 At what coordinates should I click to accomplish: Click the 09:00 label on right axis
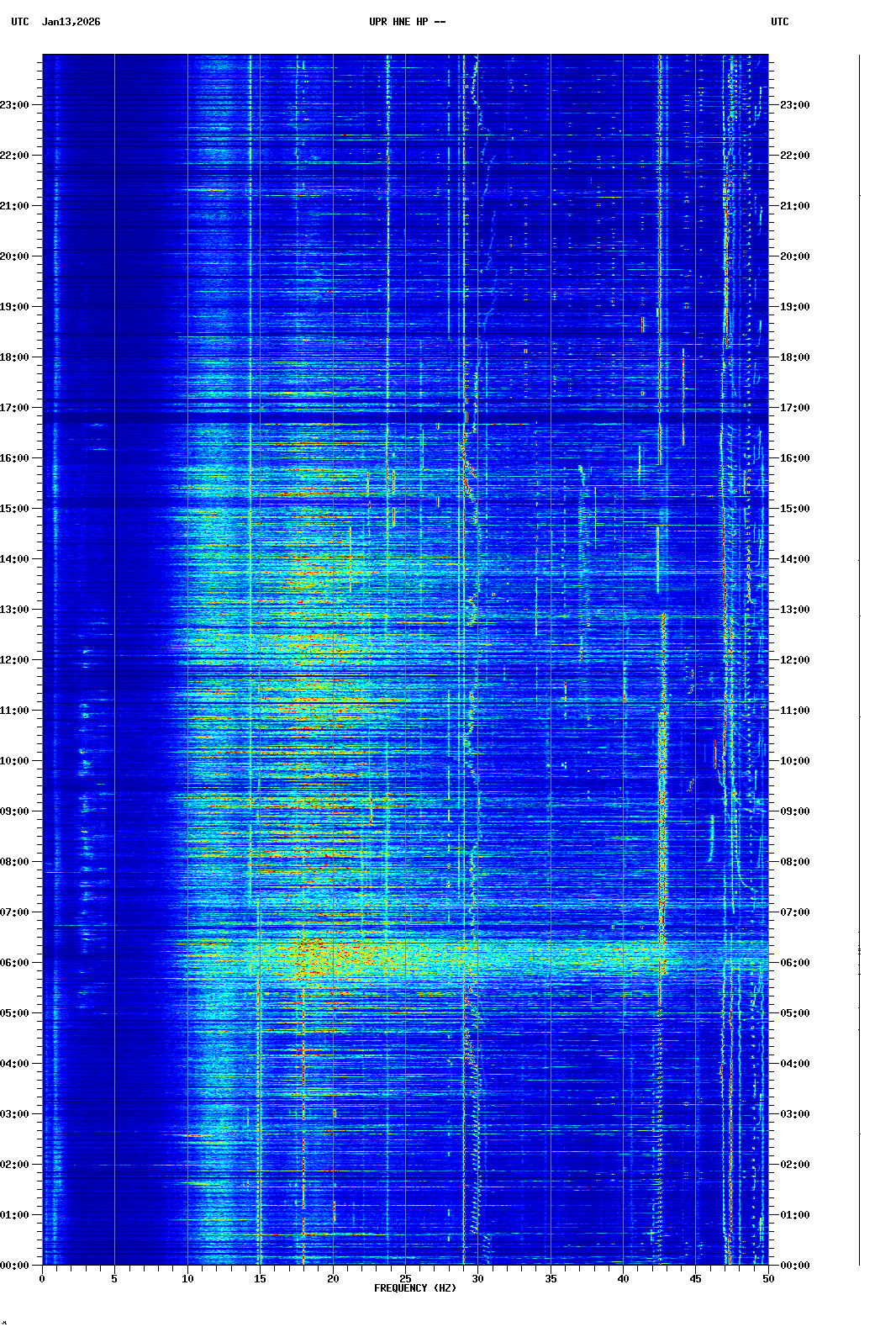[794, 811]
